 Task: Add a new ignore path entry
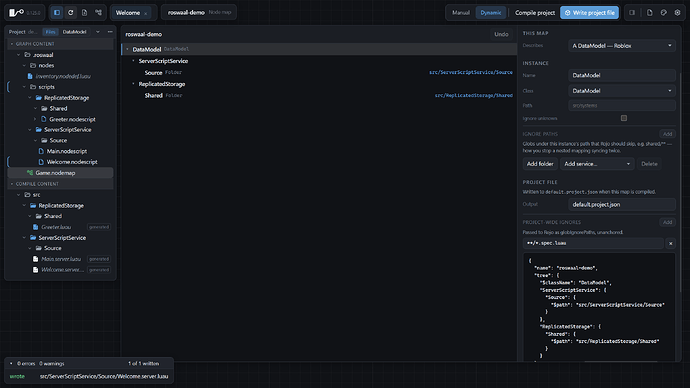point(668,134)
